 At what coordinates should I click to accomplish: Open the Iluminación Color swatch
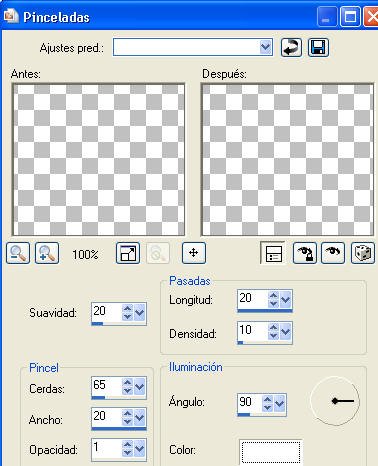pos(271,451)
